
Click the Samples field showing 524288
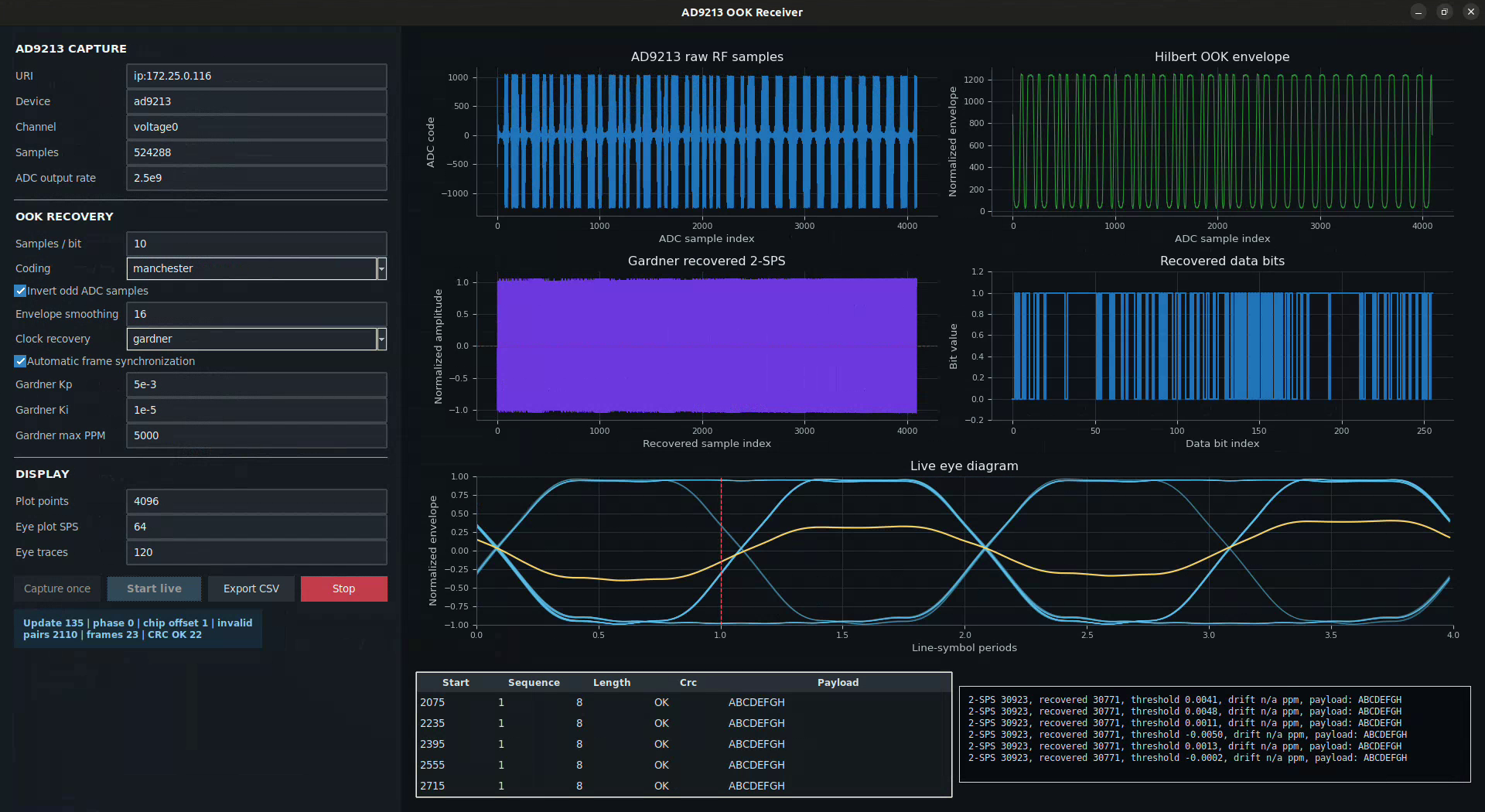point(257,152)
